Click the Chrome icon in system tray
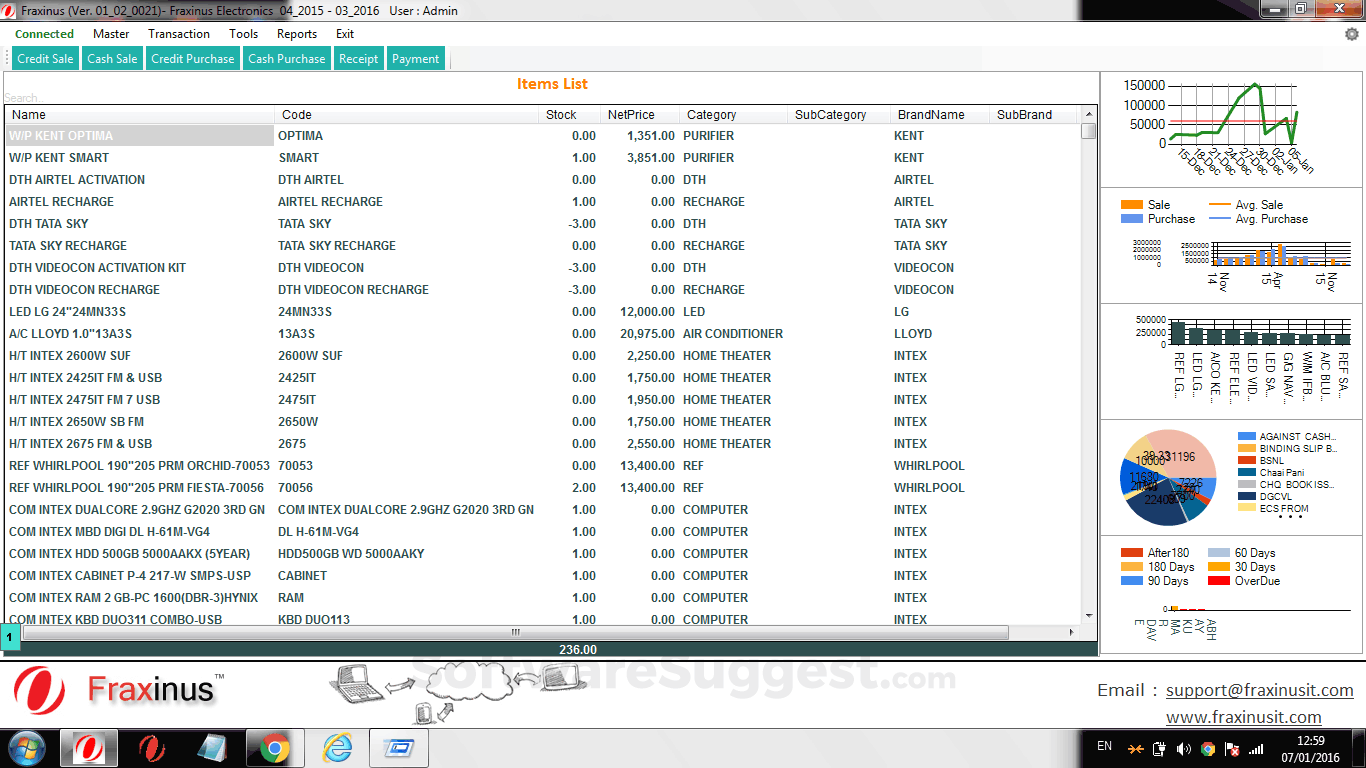 pyautogui.click(x=1208, y=748)
